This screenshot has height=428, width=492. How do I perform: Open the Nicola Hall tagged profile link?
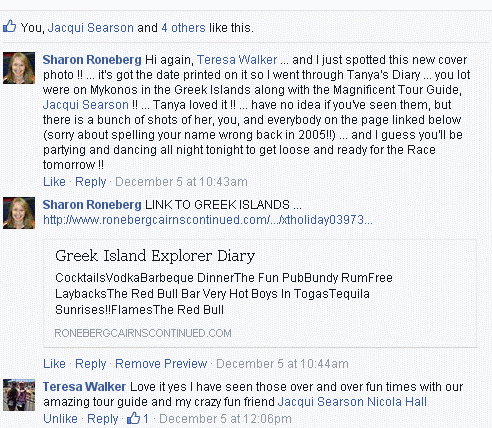[x=397, y=402]
